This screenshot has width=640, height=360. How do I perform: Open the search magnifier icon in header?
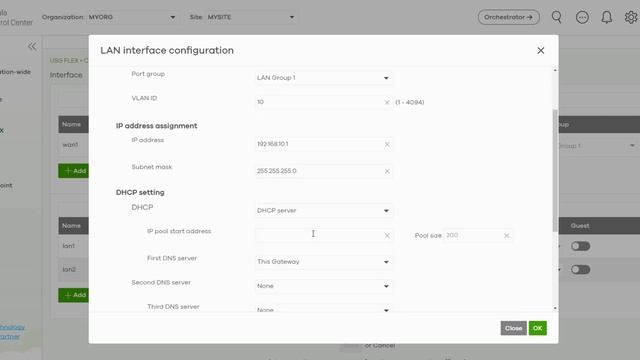[557, 17]
